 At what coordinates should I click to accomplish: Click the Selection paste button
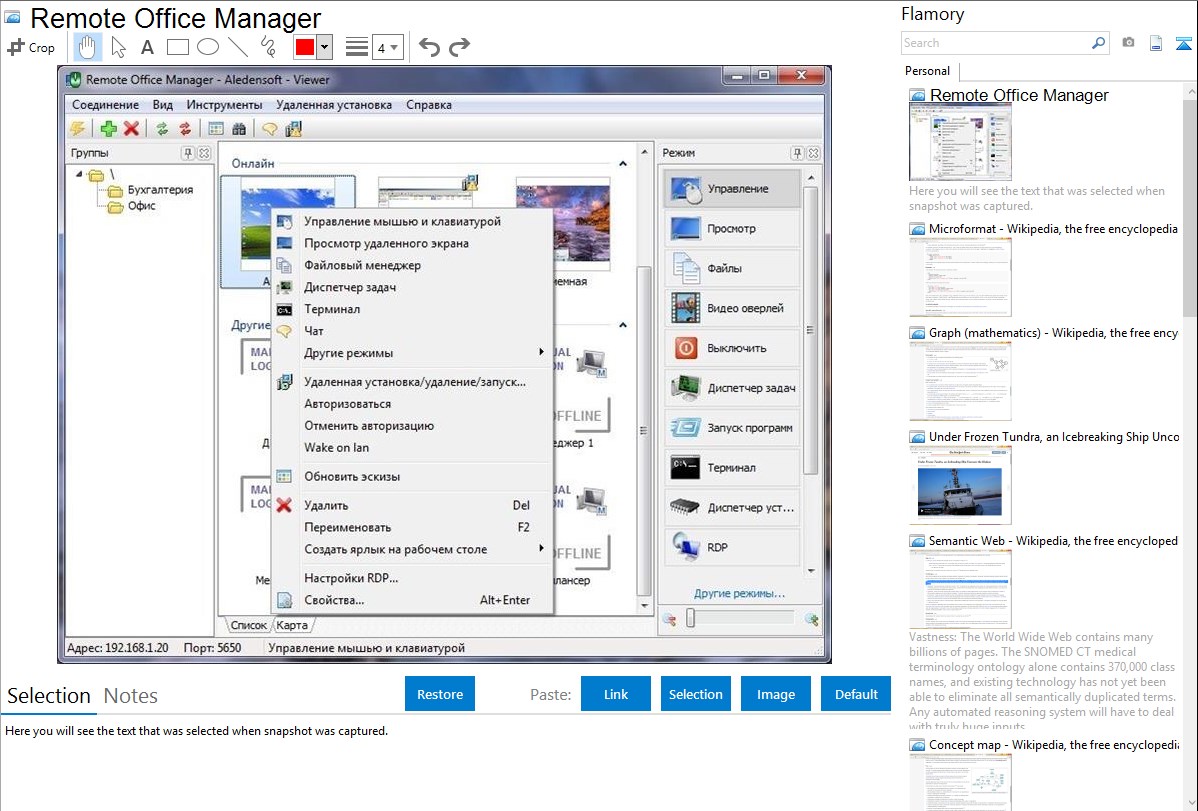click(695, 694)
